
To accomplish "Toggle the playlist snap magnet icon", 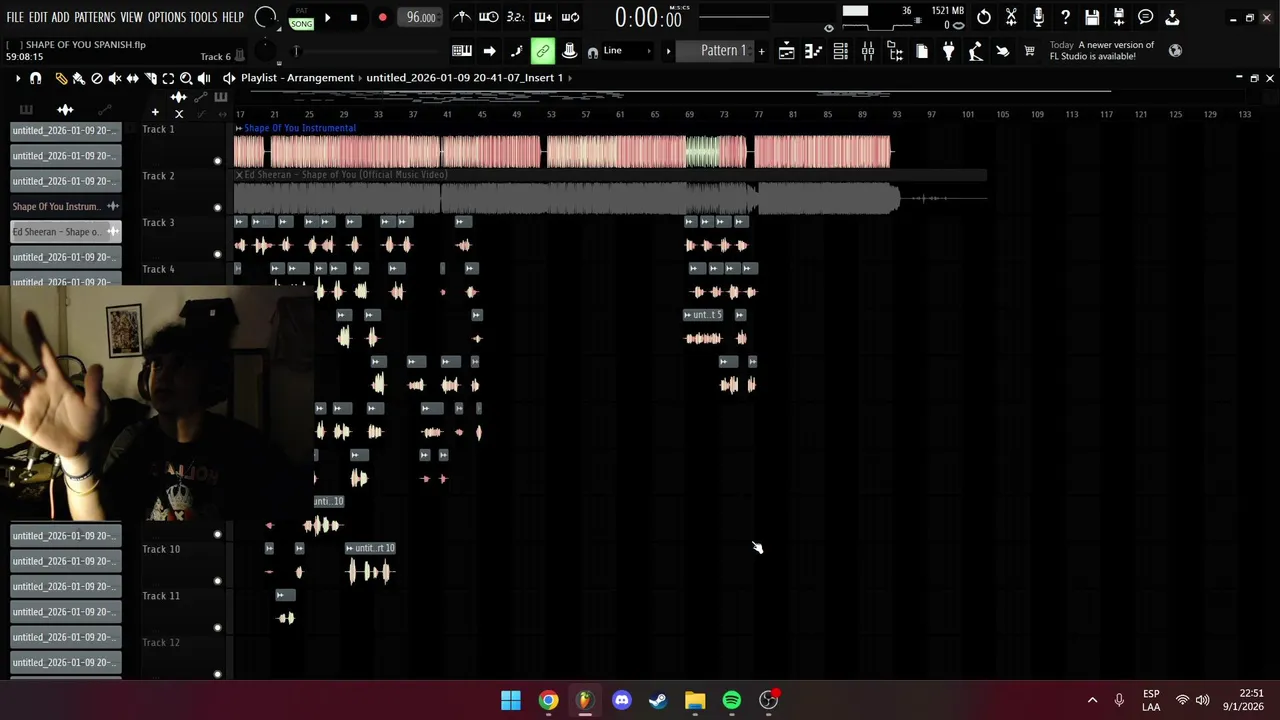I will coord(36,78).
